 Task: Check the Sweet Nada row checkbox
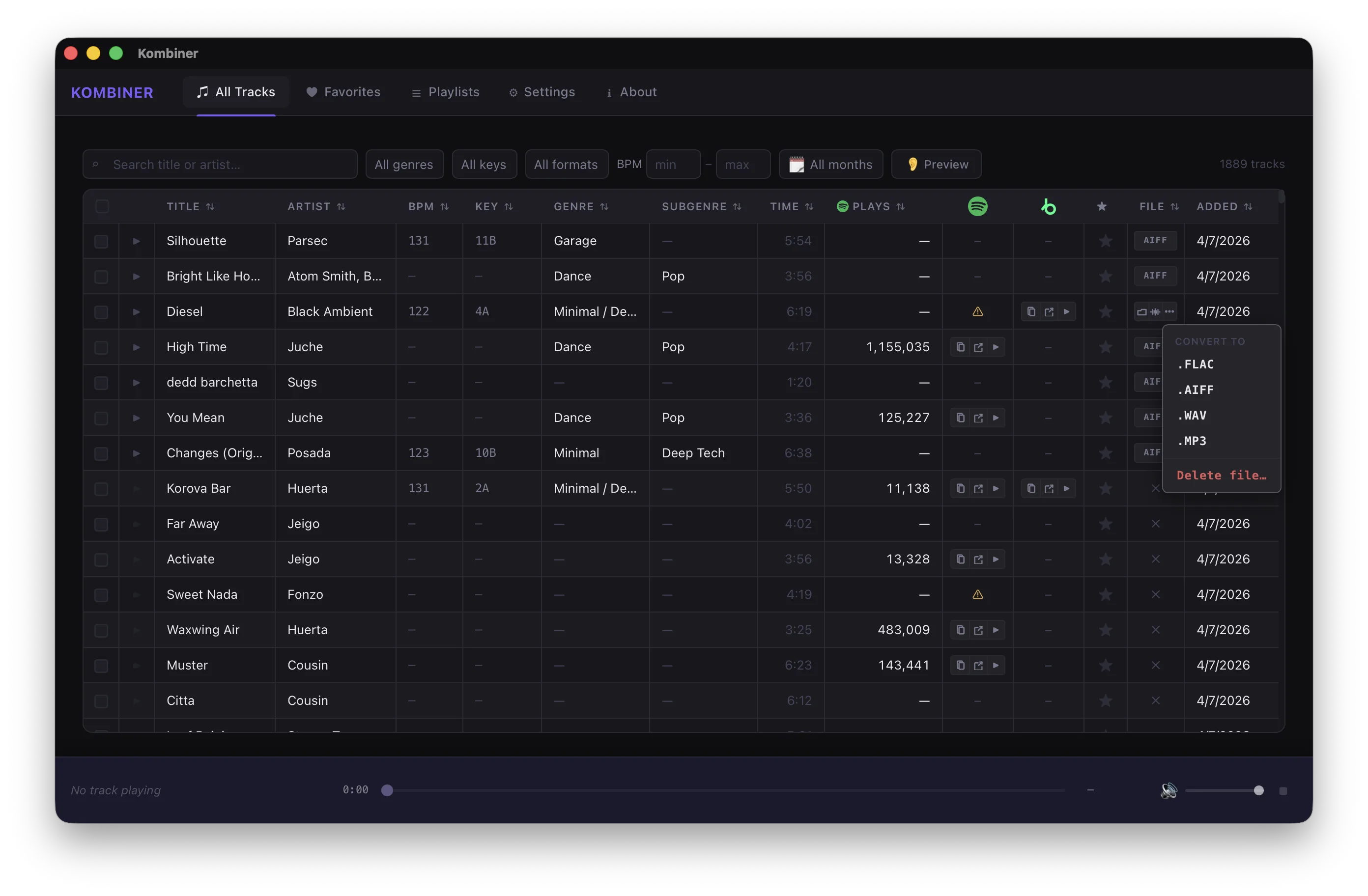click(101, 595)
